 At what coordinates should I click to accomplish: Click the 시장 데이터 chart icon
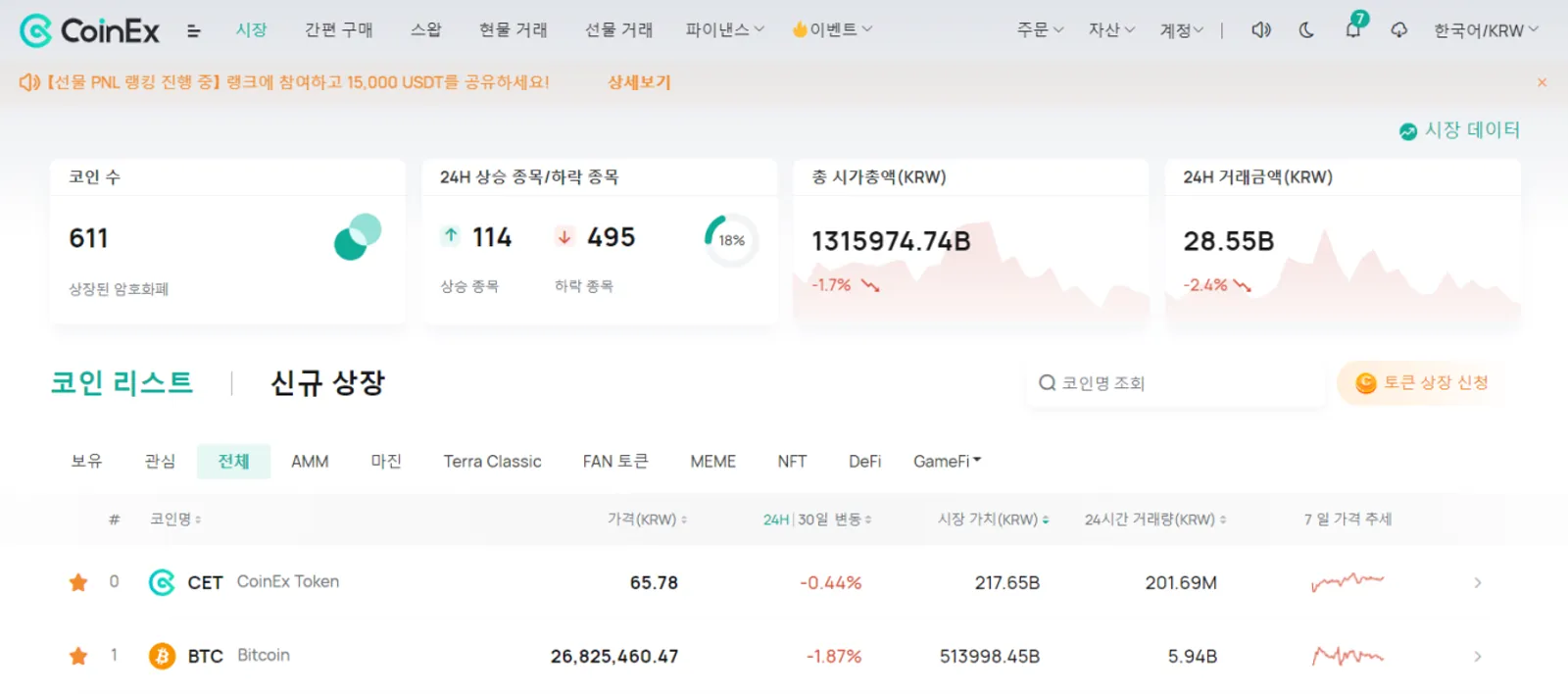pos(1408,131)
